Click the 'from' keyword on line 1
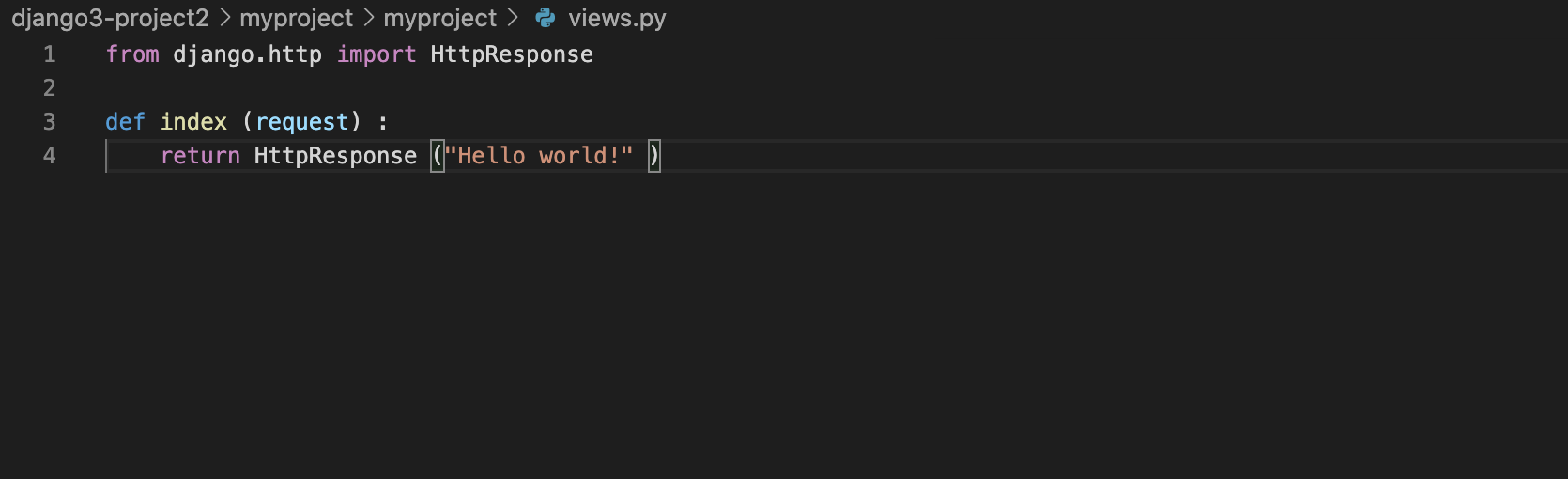The image size is (1568, 479). click(x=132, y=54)
